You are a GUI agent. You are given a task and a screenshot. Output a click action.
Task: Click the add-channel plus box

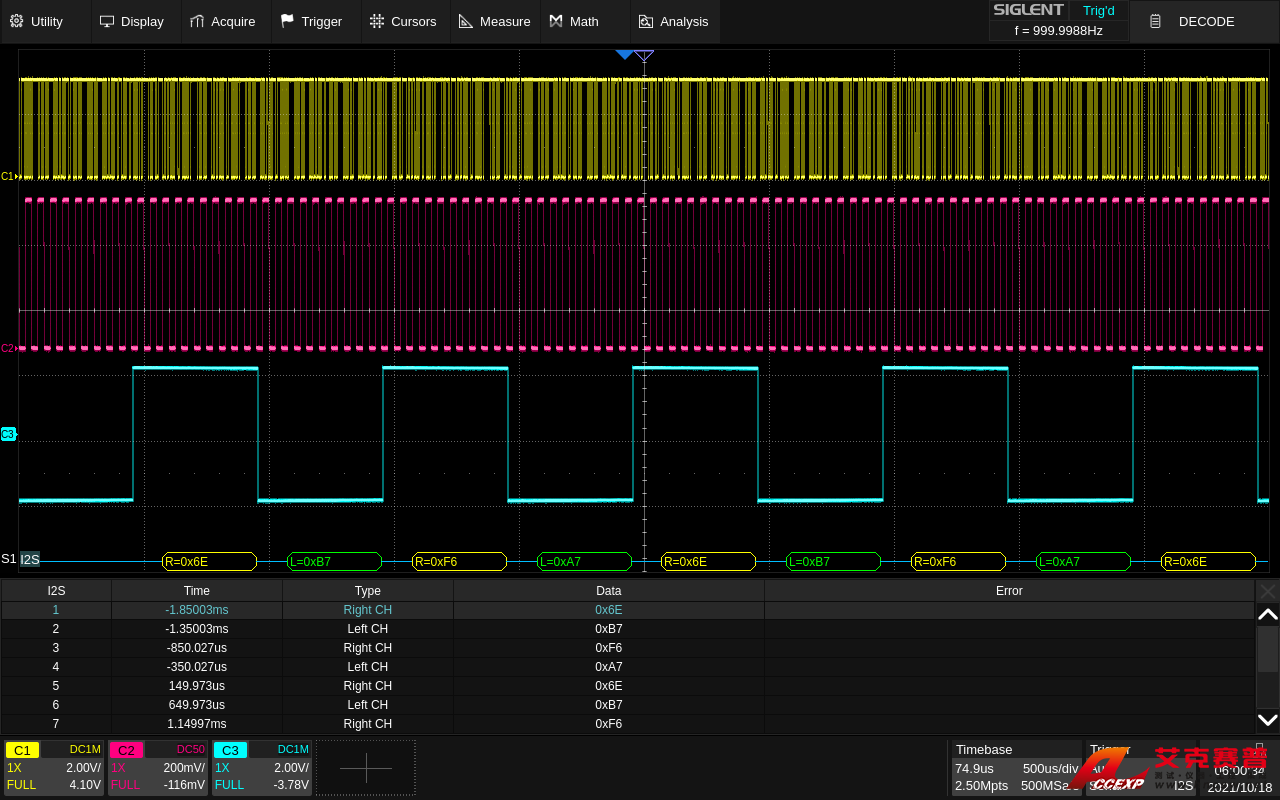(365, 768)
